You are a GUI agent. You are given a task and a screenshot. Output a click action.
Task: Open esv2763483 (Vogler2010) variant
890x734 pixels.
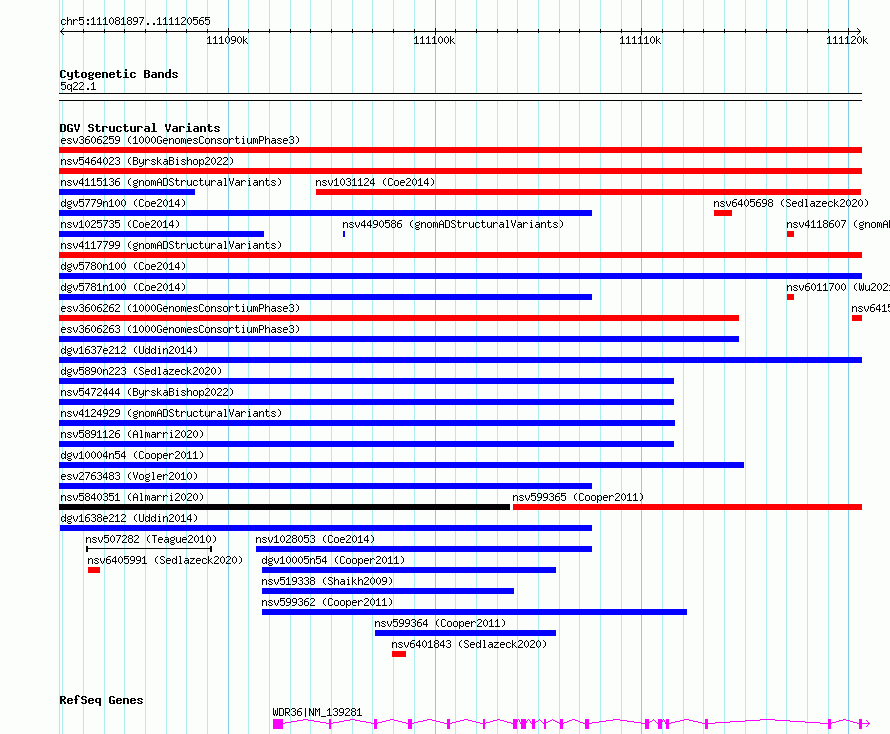point(129,476)
